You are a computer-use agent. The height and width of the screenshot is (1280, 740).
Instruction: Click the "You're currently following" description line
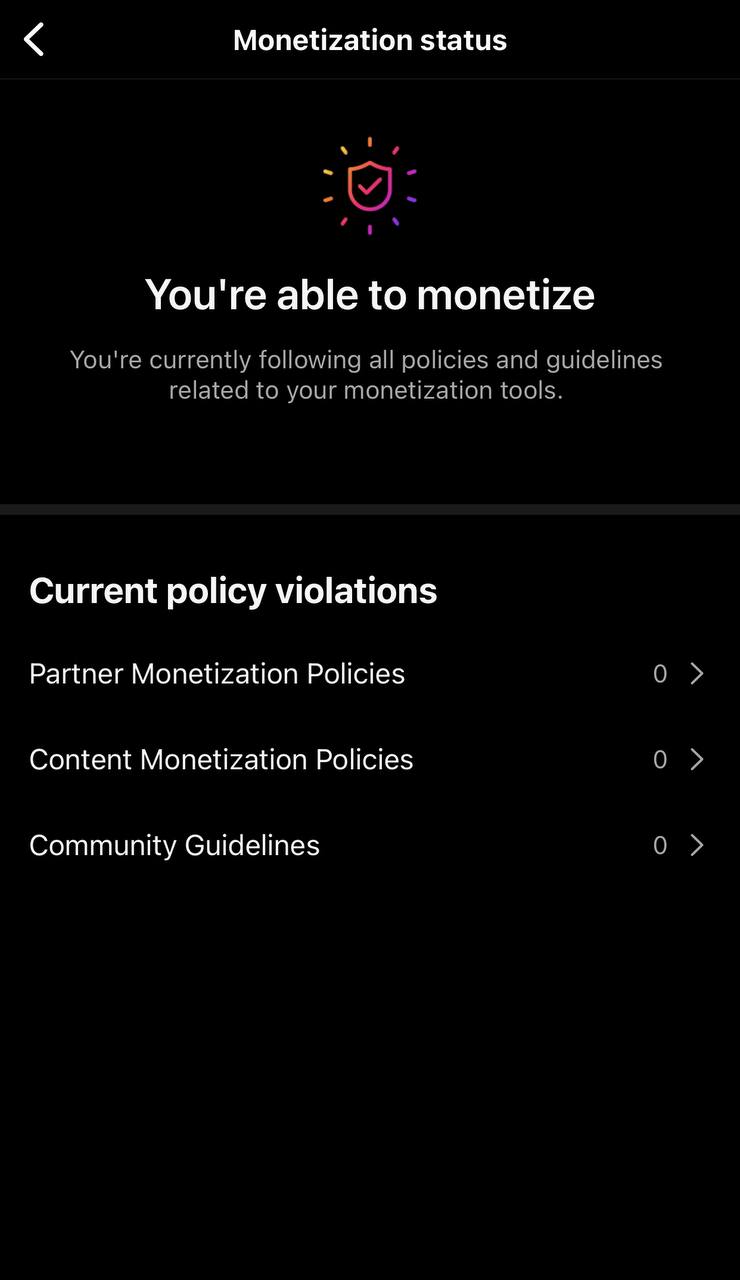tap(366, 359)
